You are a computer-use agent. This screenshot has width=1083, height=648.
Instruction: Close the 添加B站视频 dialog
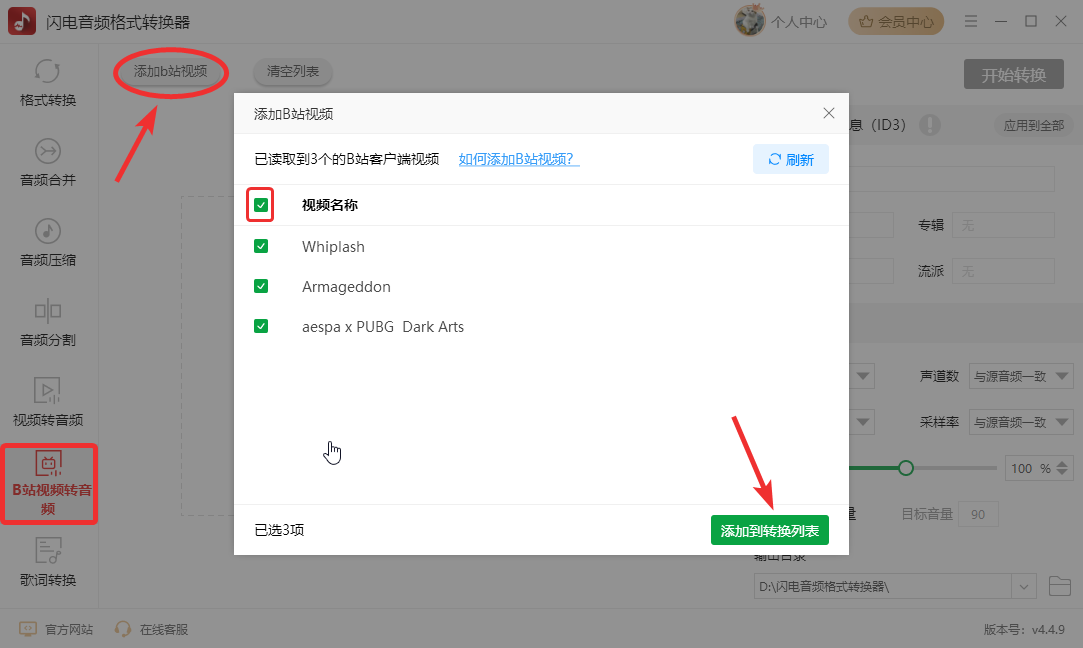[x=829, y=113]
